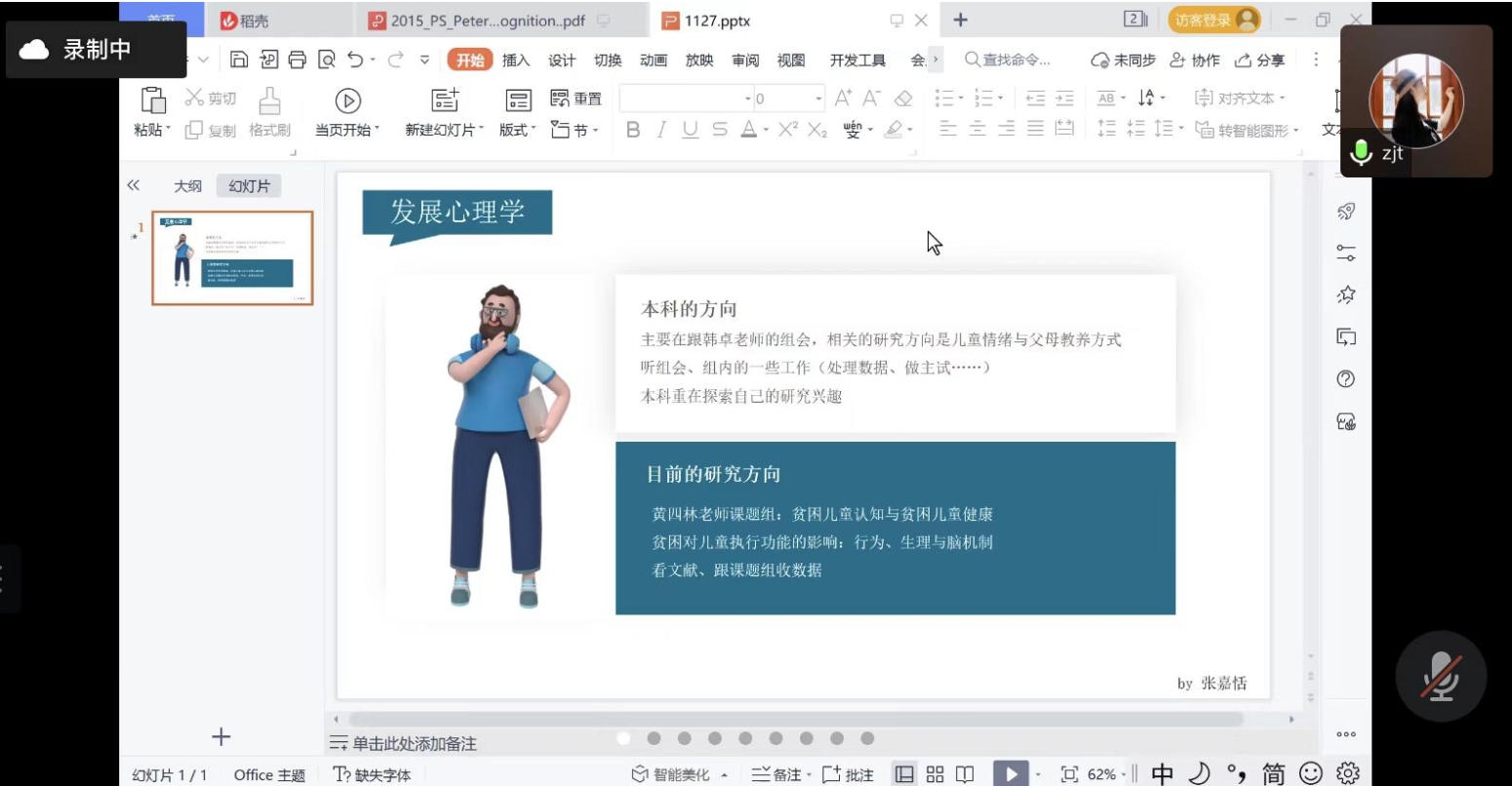The image size is (1512, 786).
Task: Start slideshow from current page (当页开始)
Action: (347, 101)
